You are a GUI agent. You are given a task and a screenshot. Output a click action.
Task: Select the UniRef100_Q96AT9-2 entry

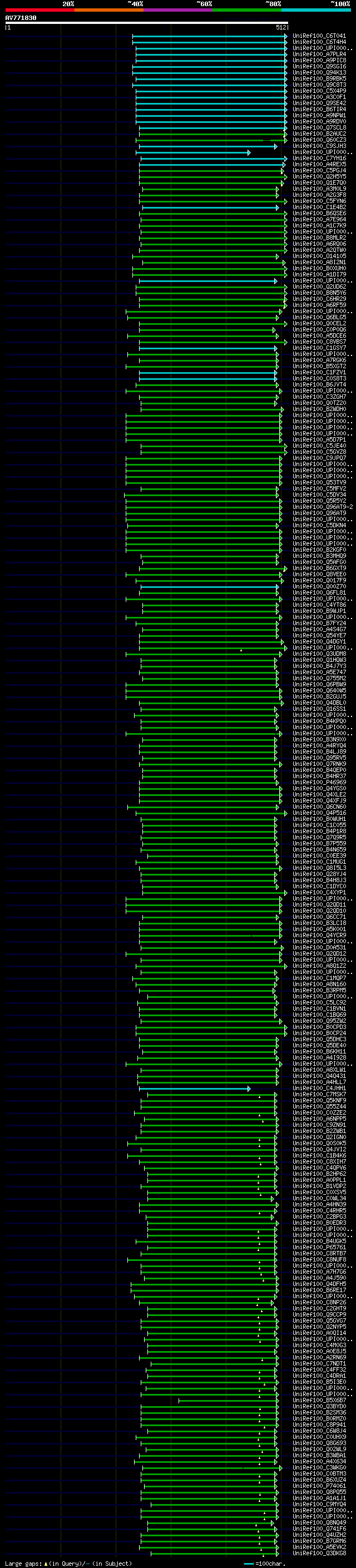[323, 507]
